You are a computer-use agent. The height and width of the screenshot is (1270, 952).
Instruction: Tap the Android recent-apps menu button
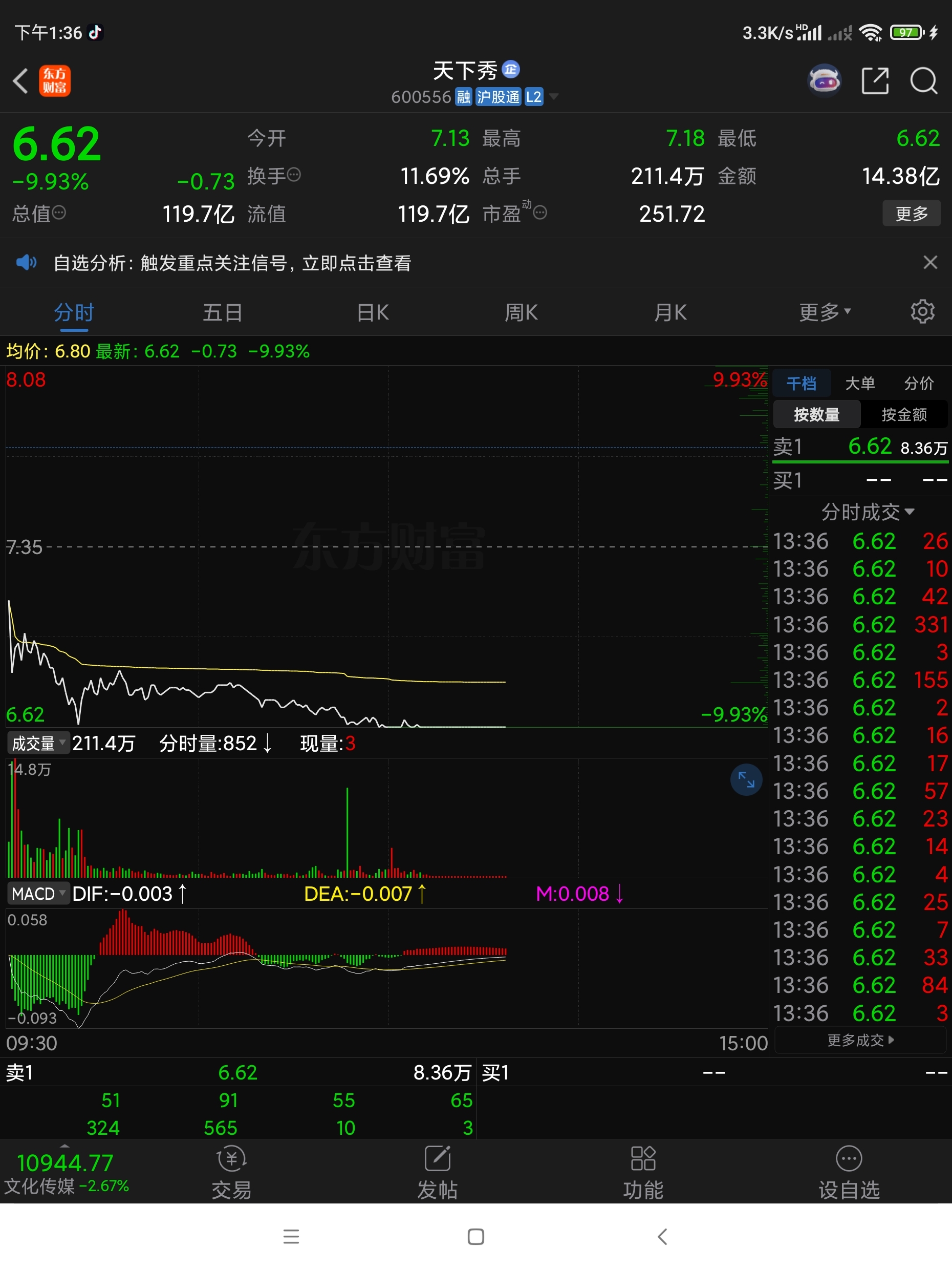(291, 1236)
